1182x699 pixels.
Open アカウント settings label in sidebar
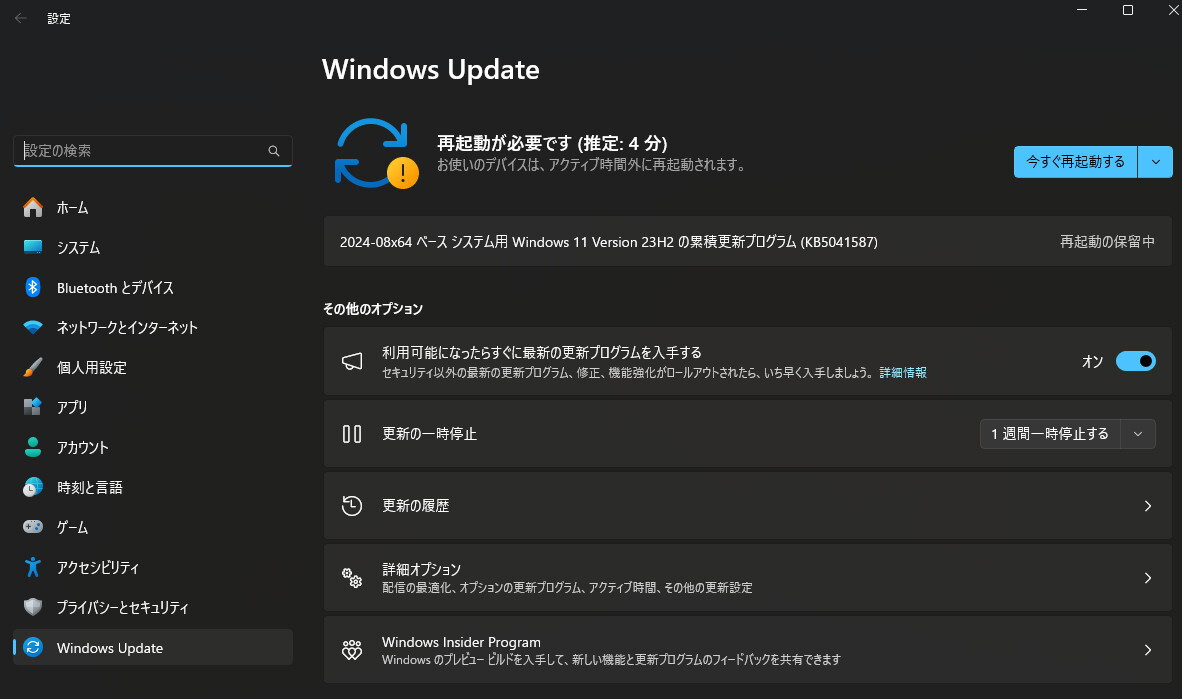(x=83, y=447)
